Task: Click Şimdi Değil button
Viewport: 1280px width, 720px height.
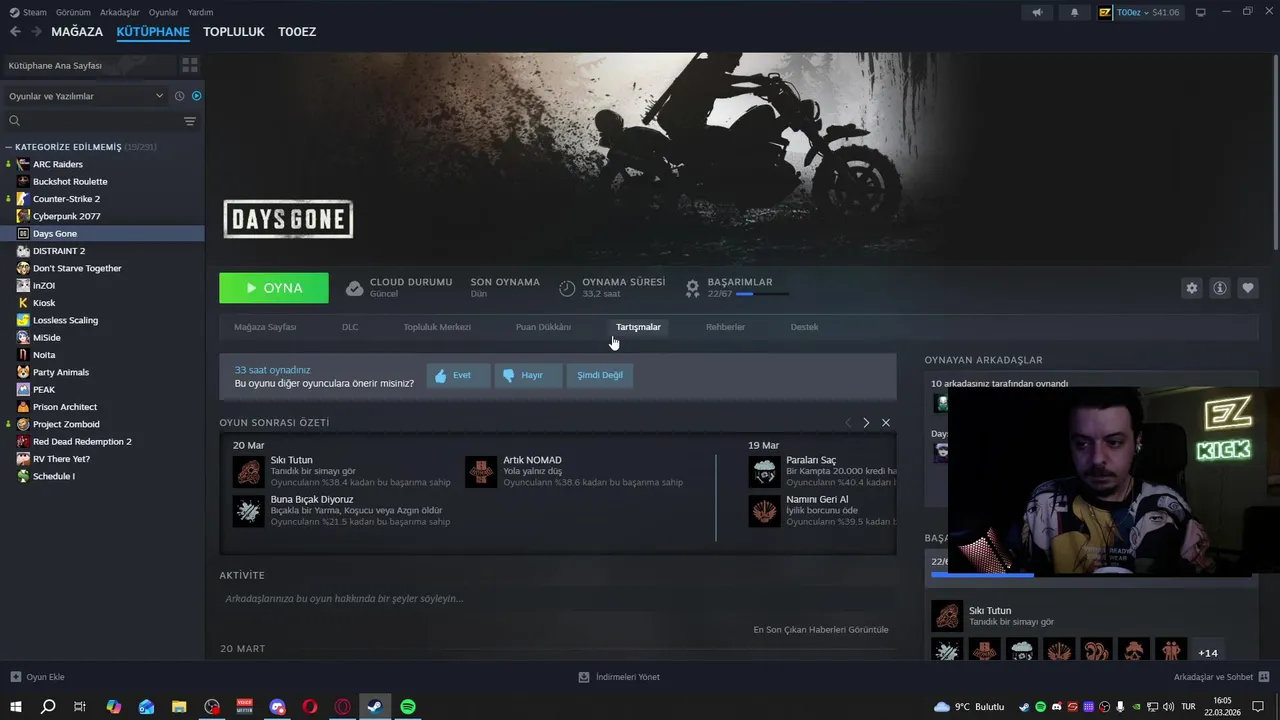Action: pos(600,375)
